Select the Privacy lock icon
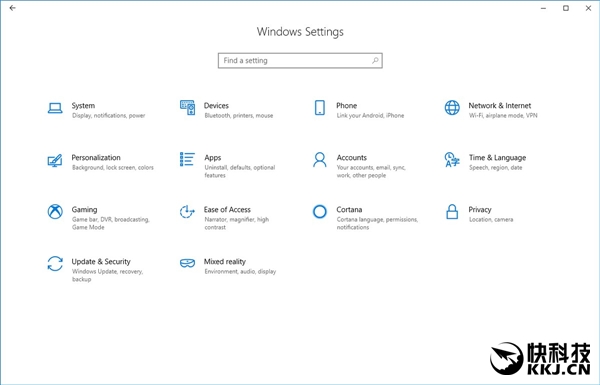This screenshot has width=600, height=385. coord(452,212)
